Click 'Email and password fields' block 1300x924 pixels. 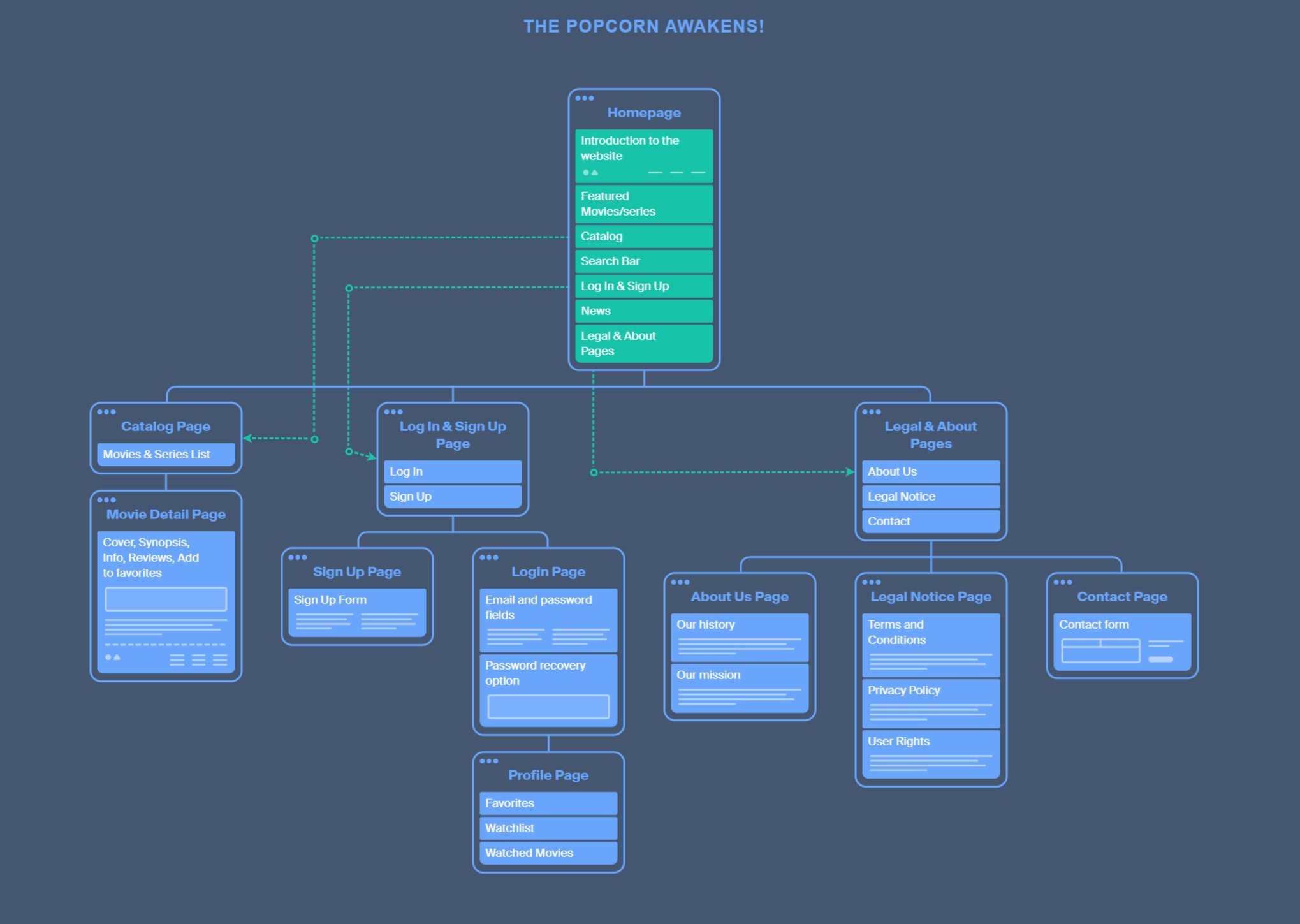(x=548, y=620)
